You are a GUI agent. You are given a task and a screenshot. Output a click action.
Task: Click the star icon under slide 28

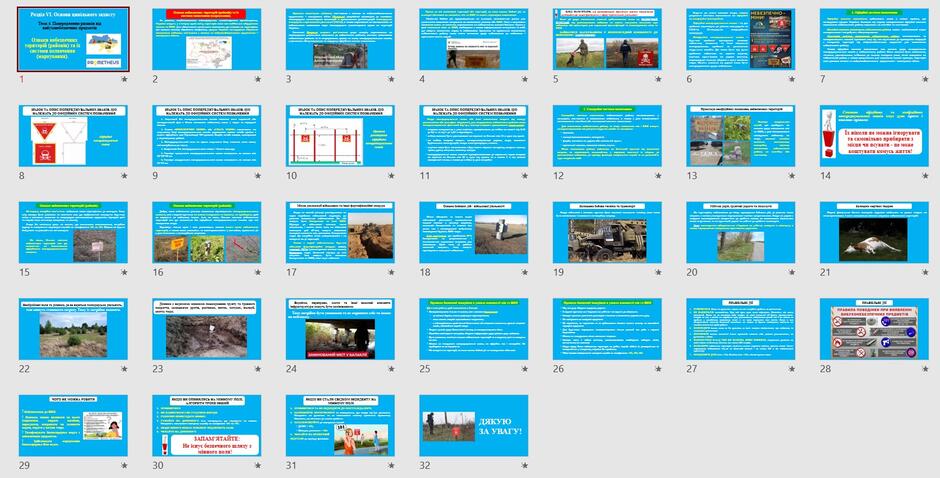click(x=926, y=369)
